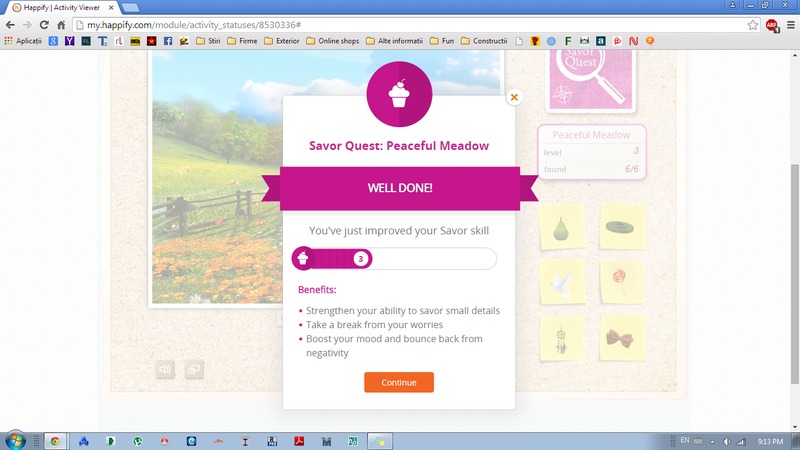This screenshot has height=450, width=800.
Task: Expand the Alte informatii bookmarks folder
Action: pyautogui.click(x=394, y=41)
